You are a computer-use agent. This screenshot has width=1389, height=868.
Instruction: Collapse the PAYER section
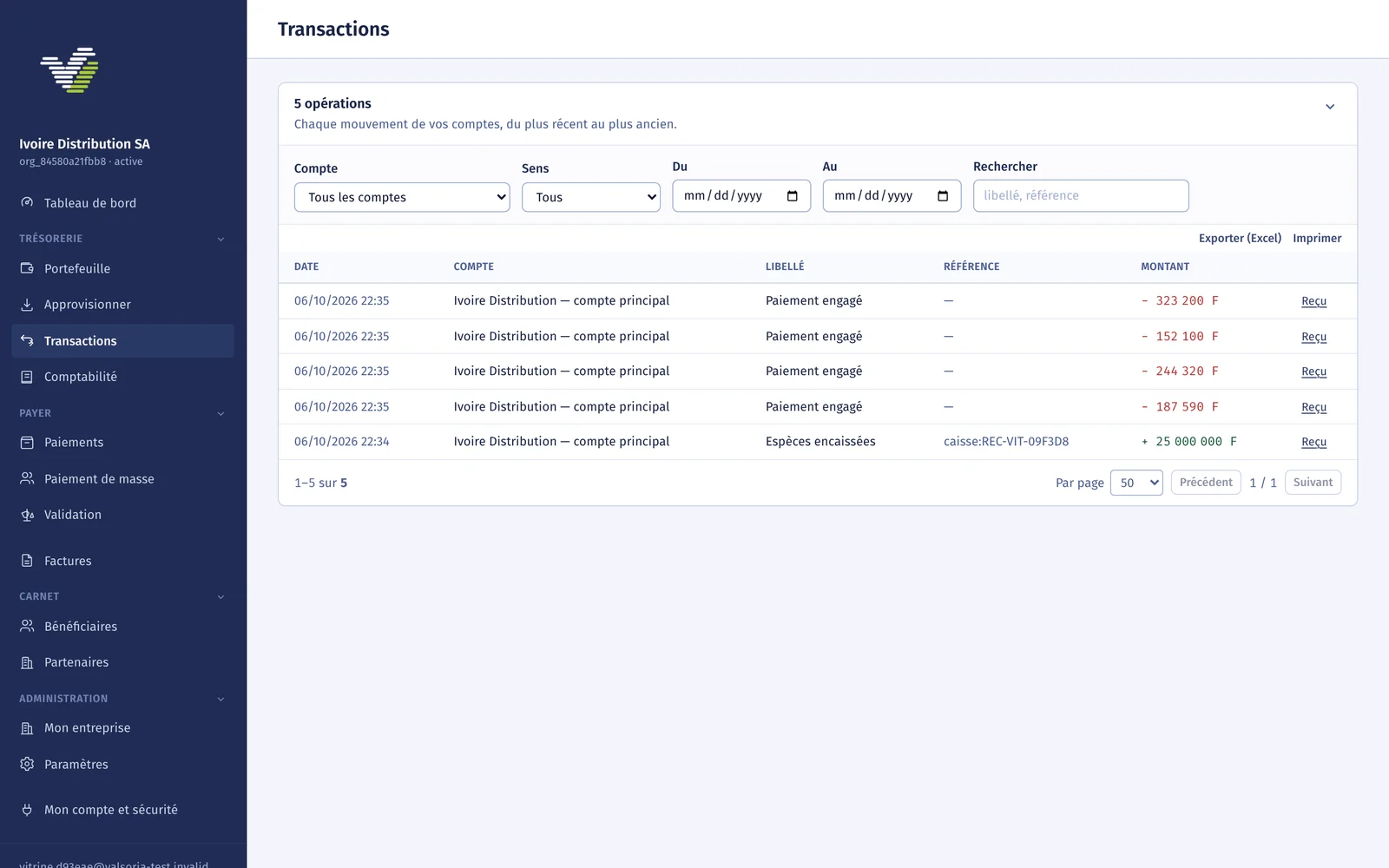tap(221, 413)
